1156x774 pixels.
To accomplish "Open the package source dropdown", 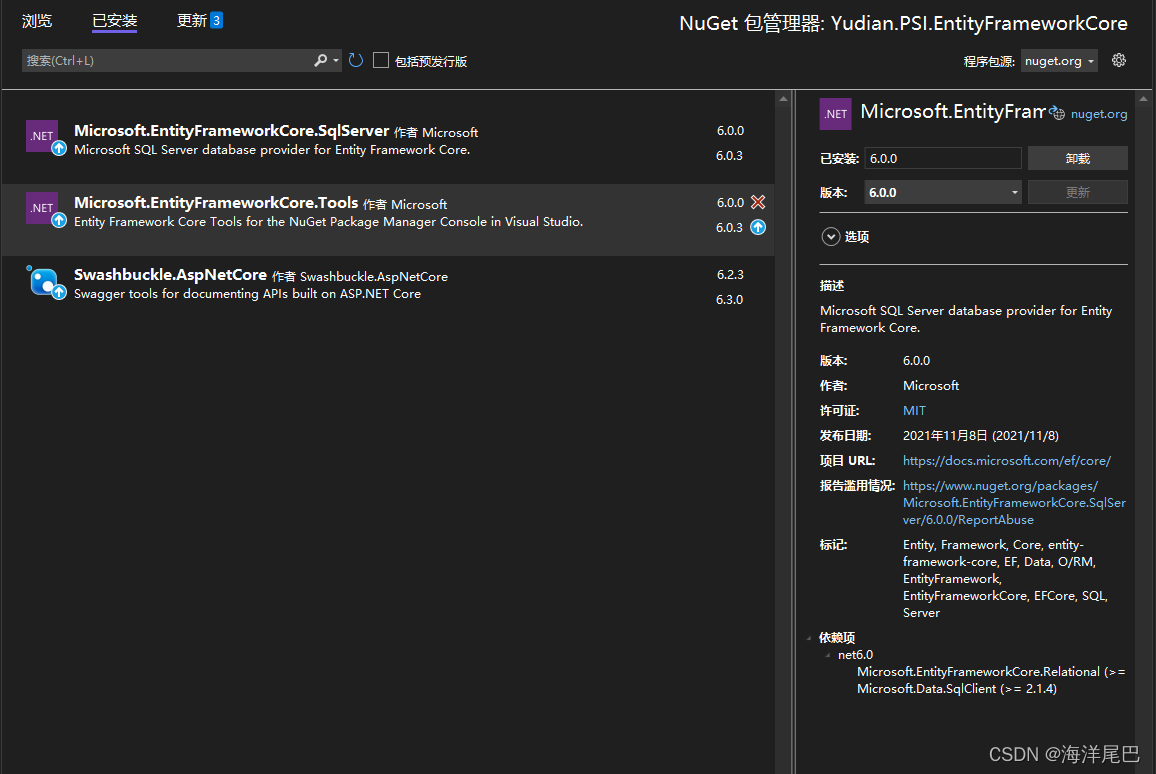I will pos(1059,60).
